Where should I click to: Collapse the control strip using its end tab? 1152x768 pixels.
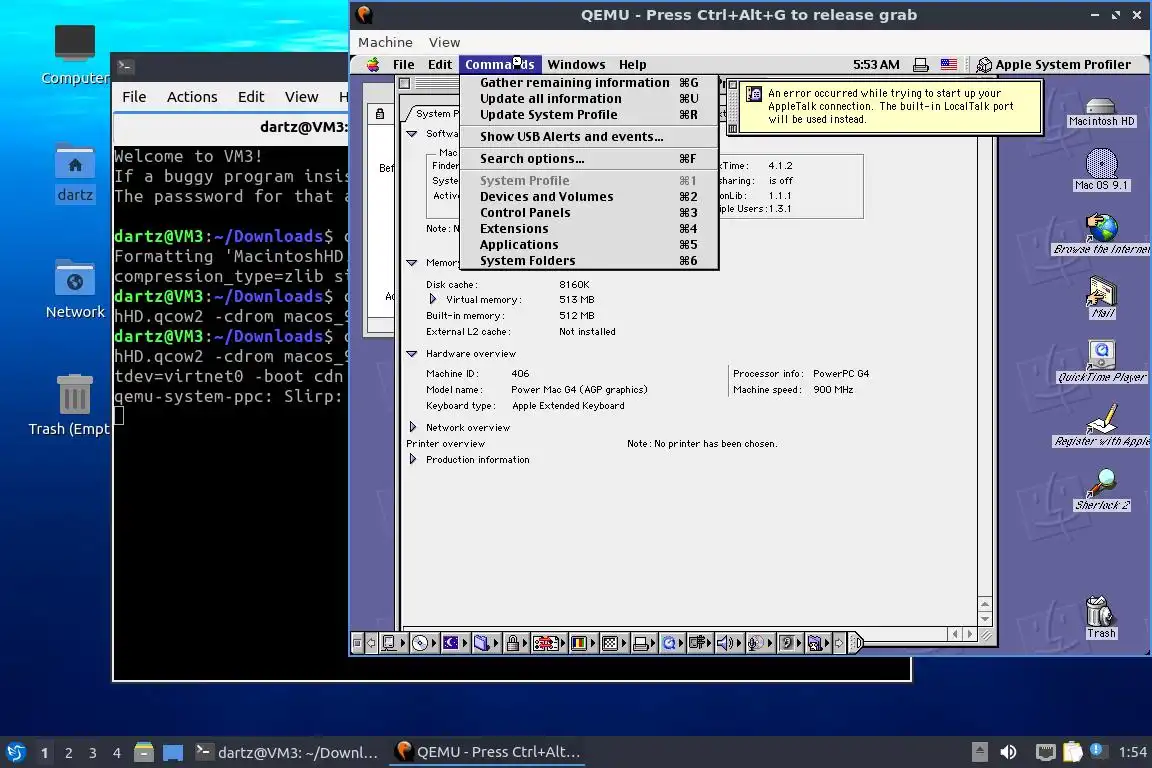857,644
